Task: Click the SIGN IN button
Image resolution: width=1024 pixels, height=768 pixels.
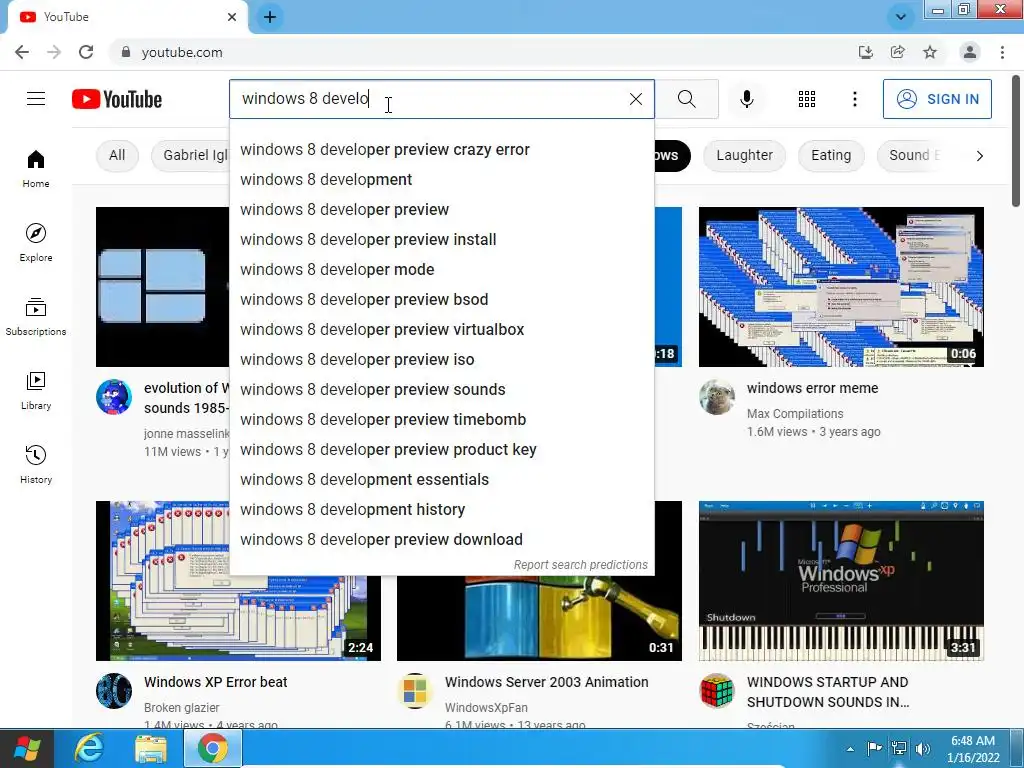Action: point(937,99)
